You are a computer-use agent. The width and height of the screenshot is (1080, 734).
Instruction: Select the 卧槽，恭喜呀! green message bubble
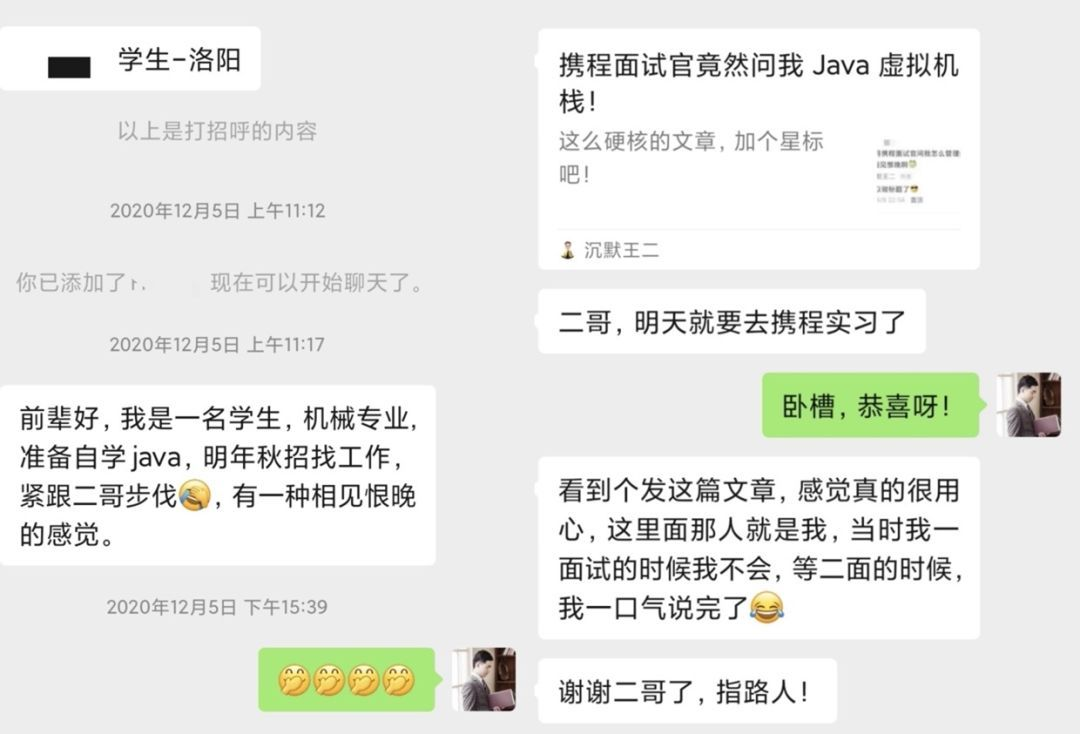[x=871, y=405]
